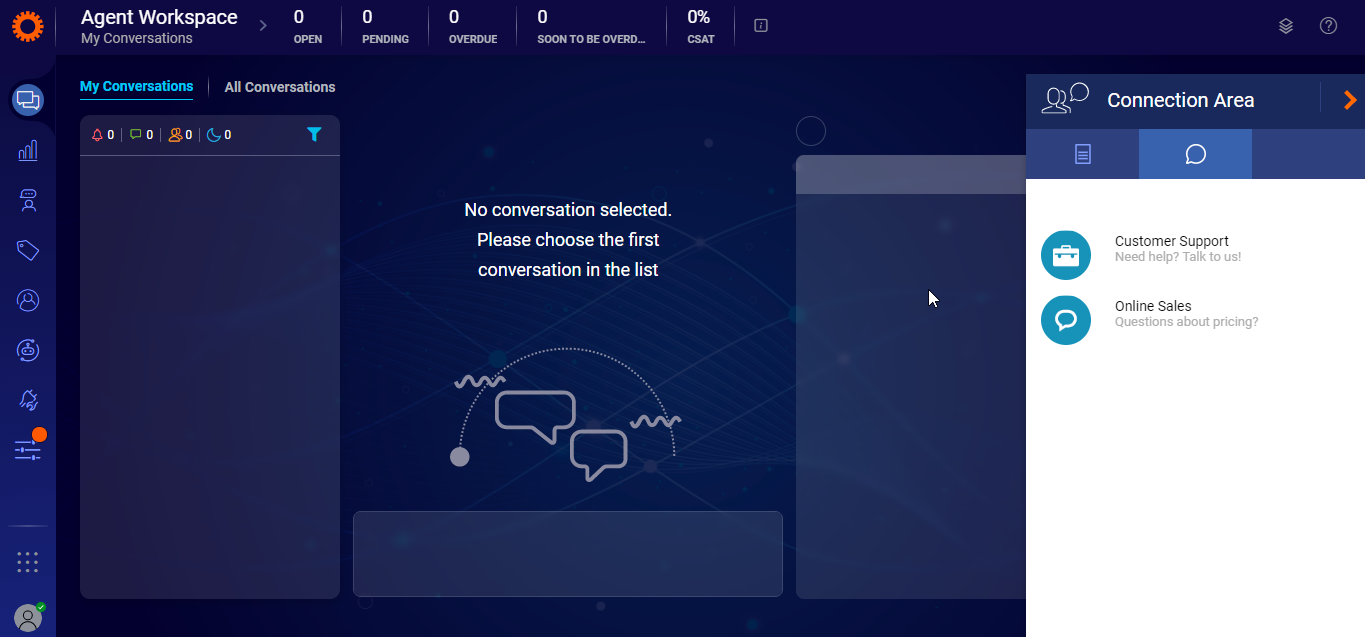
Task: Click the apps grid icon at sidebar bottom
Action: click(x=27, y=561)
